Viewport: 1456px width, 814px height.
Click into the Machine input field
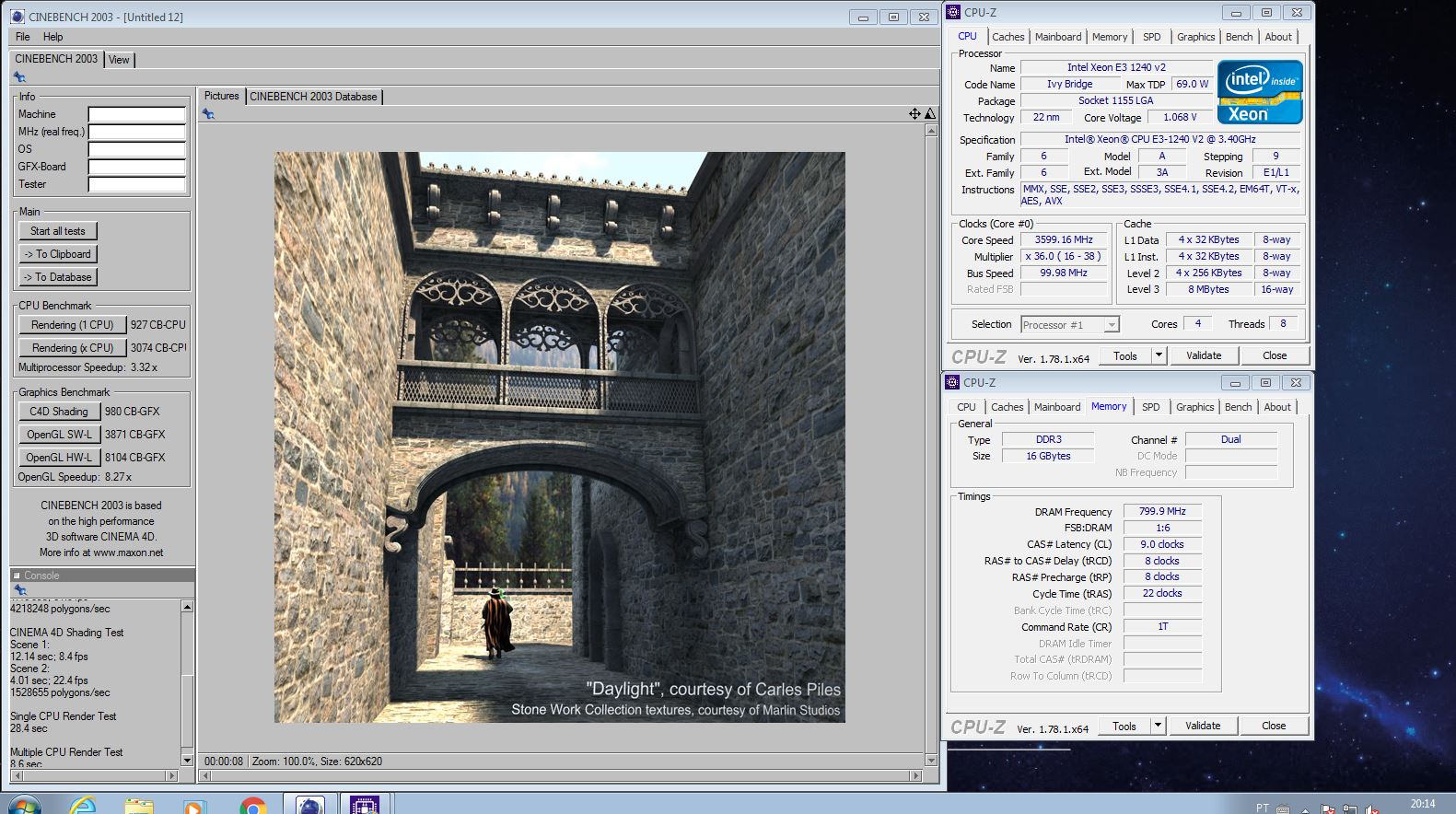(136, 114)
